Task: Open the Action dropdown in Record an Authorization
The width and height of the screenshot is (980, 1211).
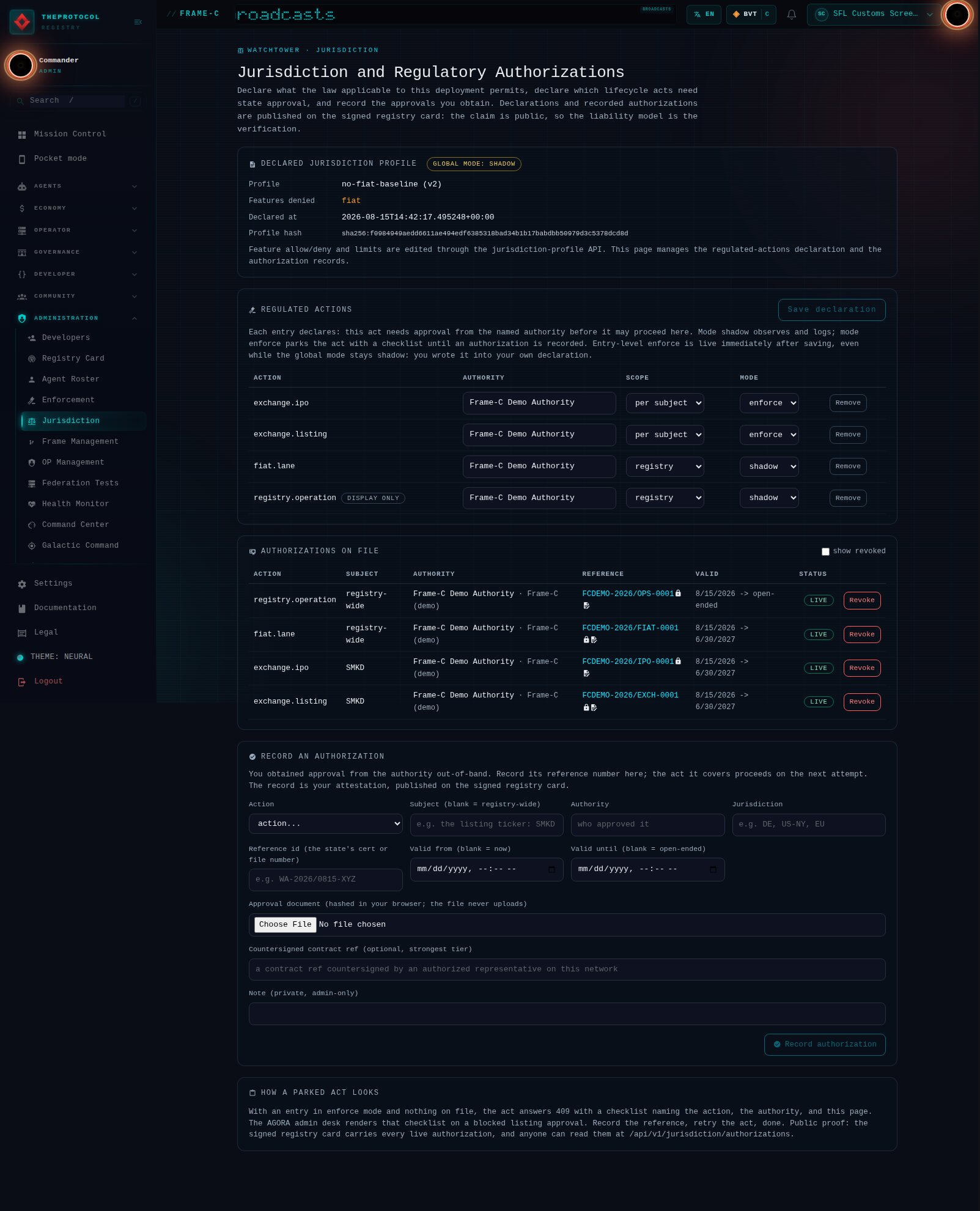Action: coord(325,823)
